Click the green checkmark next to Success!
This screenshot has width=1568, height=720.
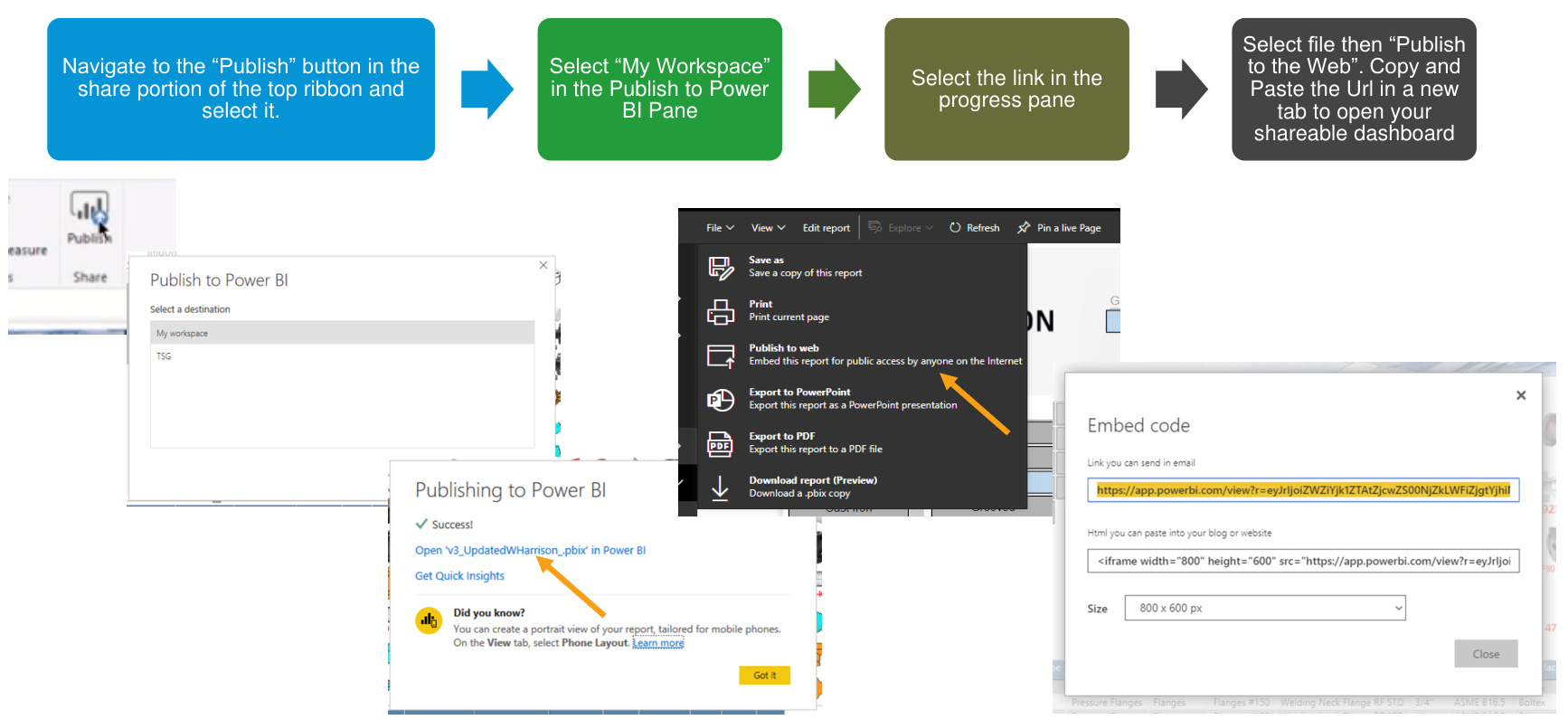click(x=421, y=524)
